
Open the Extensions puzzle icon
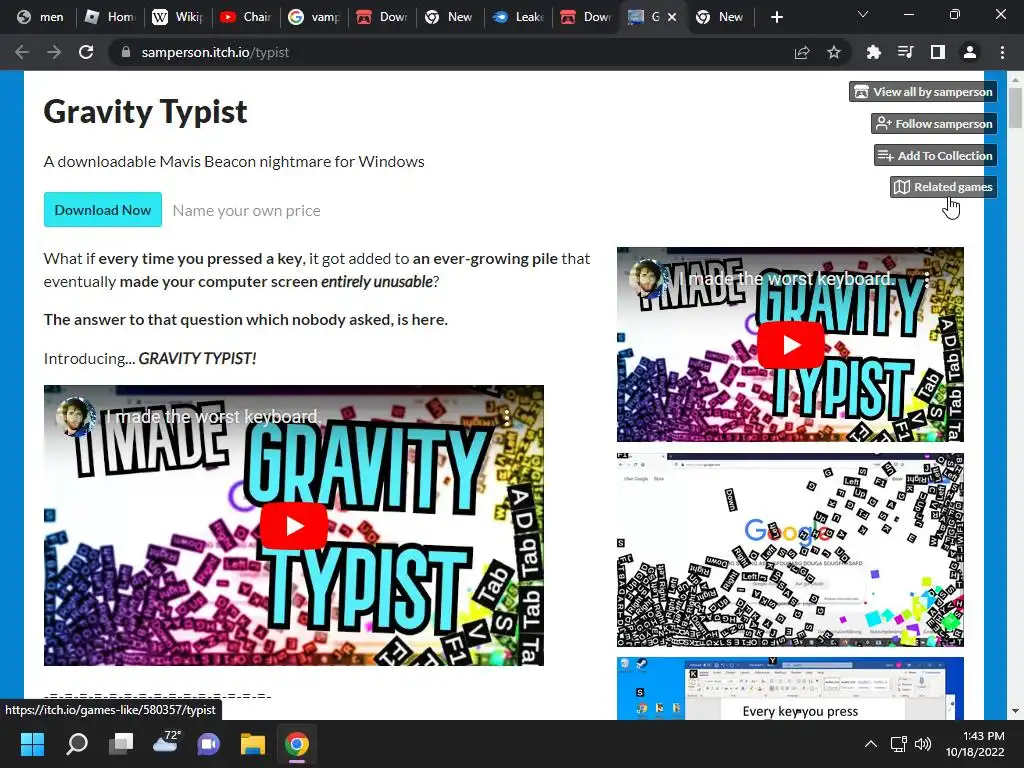[x=873, y=52]
